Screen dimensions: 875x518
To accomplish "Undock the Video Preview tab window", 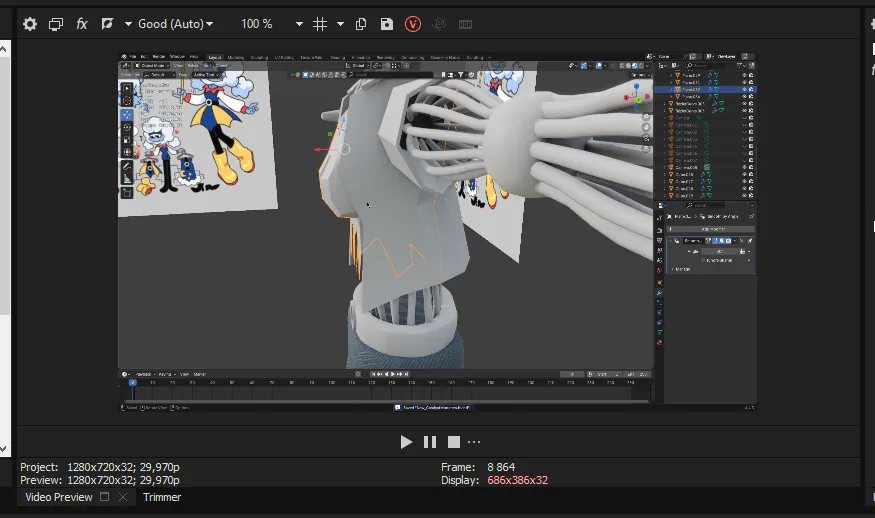I will 104,496.
